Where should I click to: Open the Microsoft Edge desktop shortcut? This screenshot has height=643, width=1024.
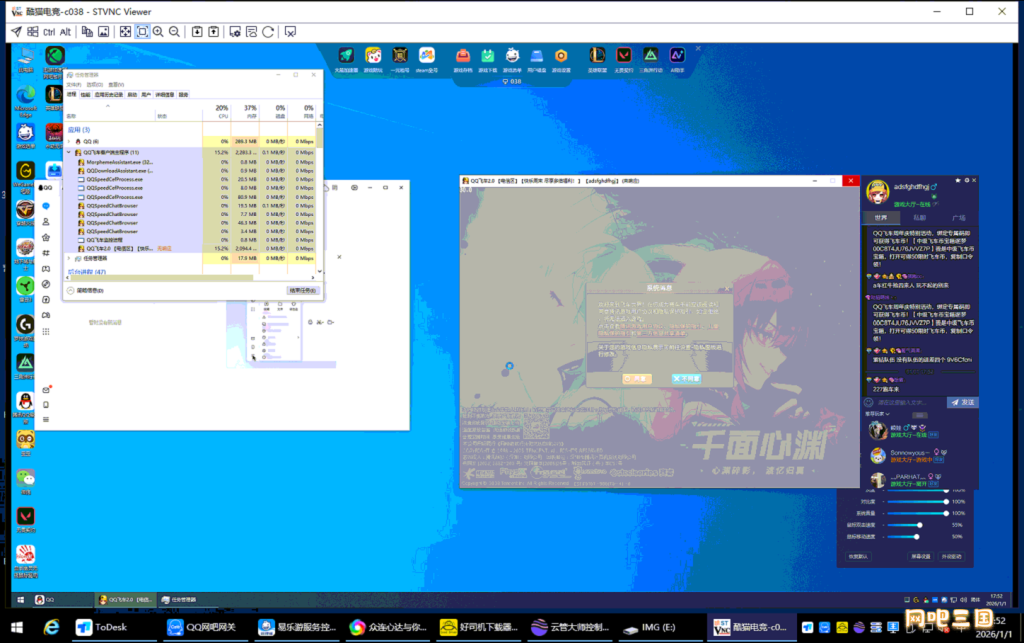[x=25, y=93]
